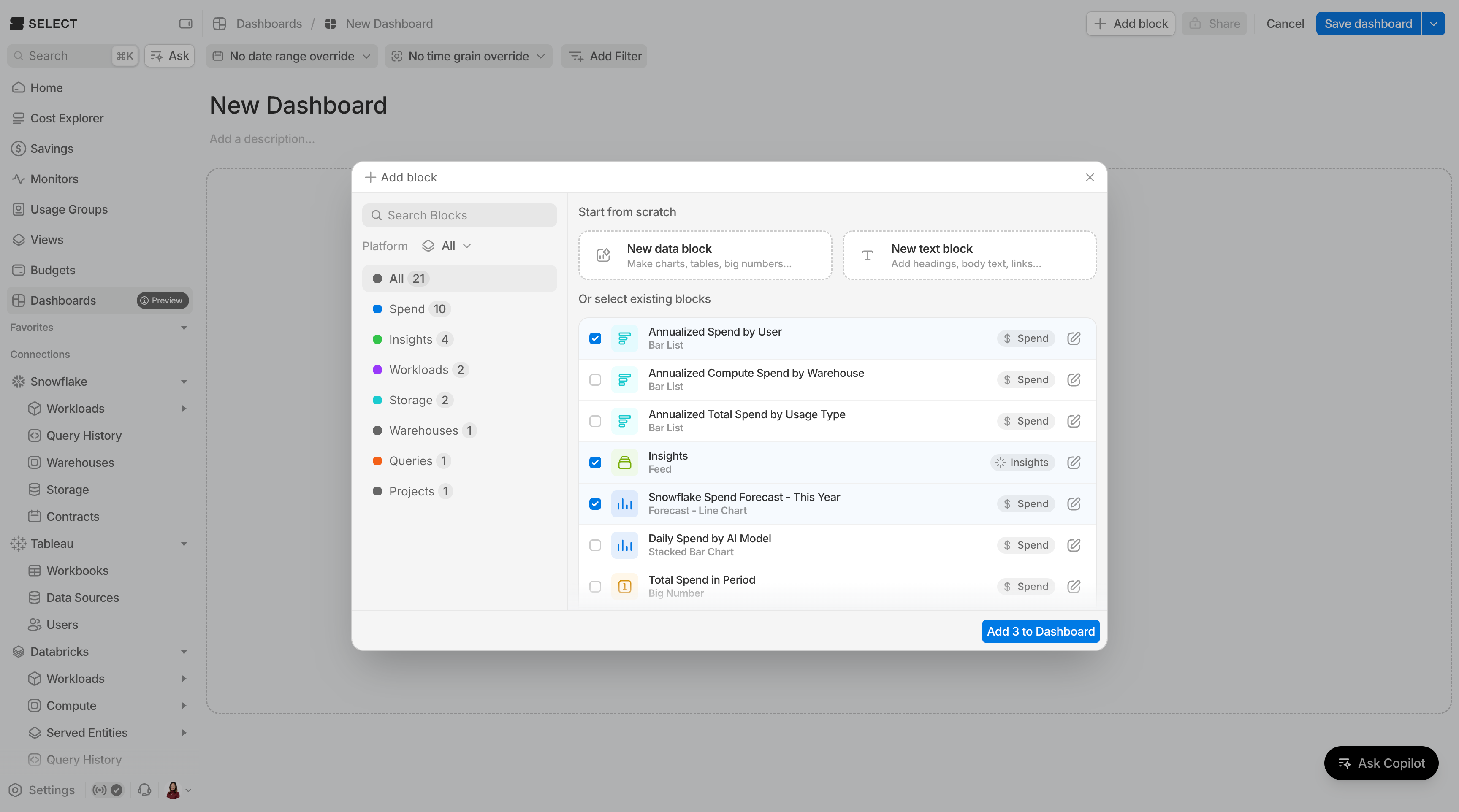Image resolution: width=1459 pixels, height=812 pixels.
Task: Click the edit icon for Insights feed block
Action: 1073,462
